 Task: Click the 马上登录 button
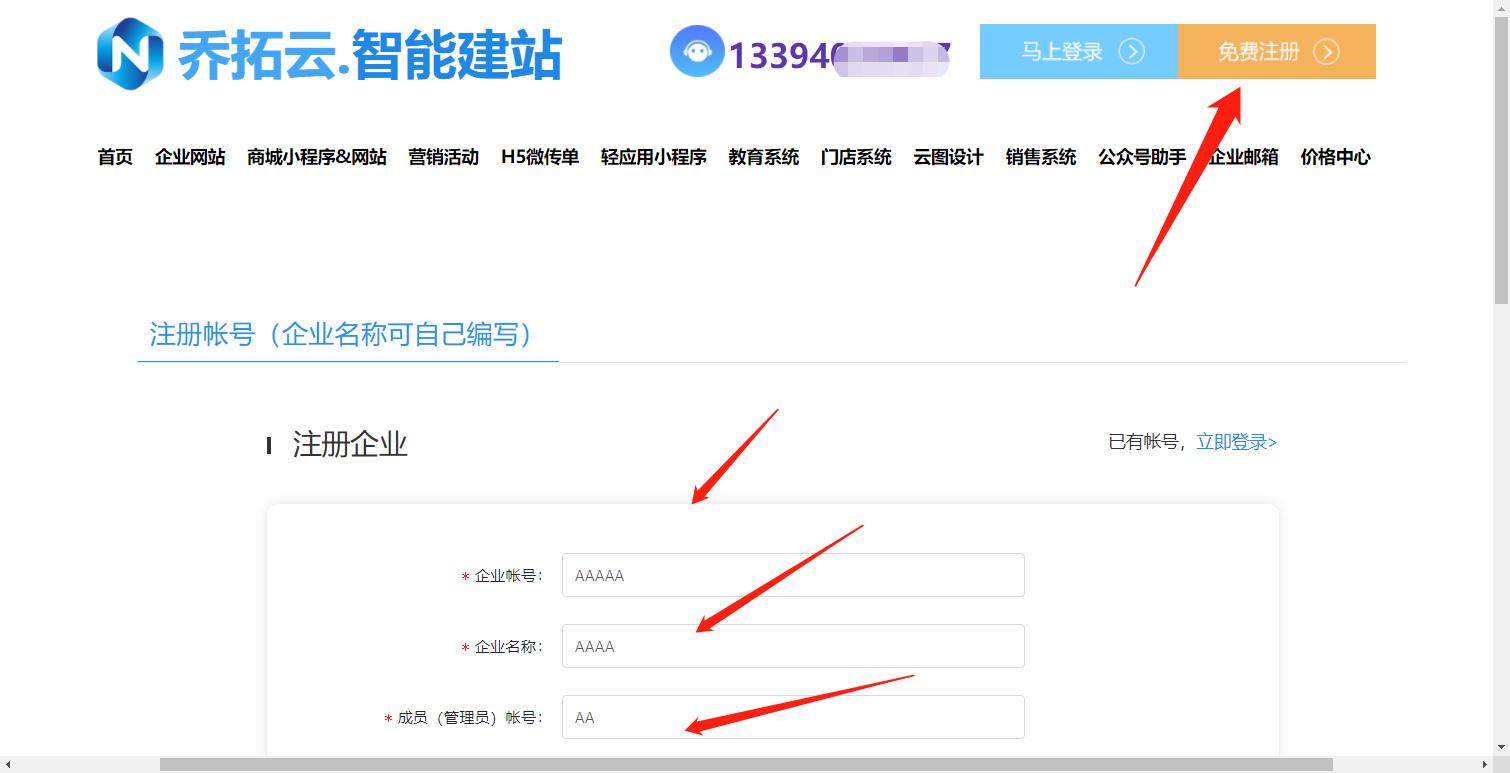1078,51
